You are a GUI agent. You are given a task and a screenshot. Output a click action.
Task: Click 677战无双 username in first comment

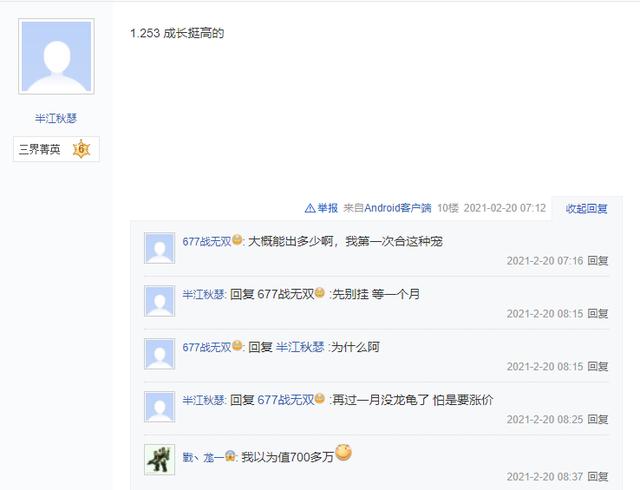(207, 241)
